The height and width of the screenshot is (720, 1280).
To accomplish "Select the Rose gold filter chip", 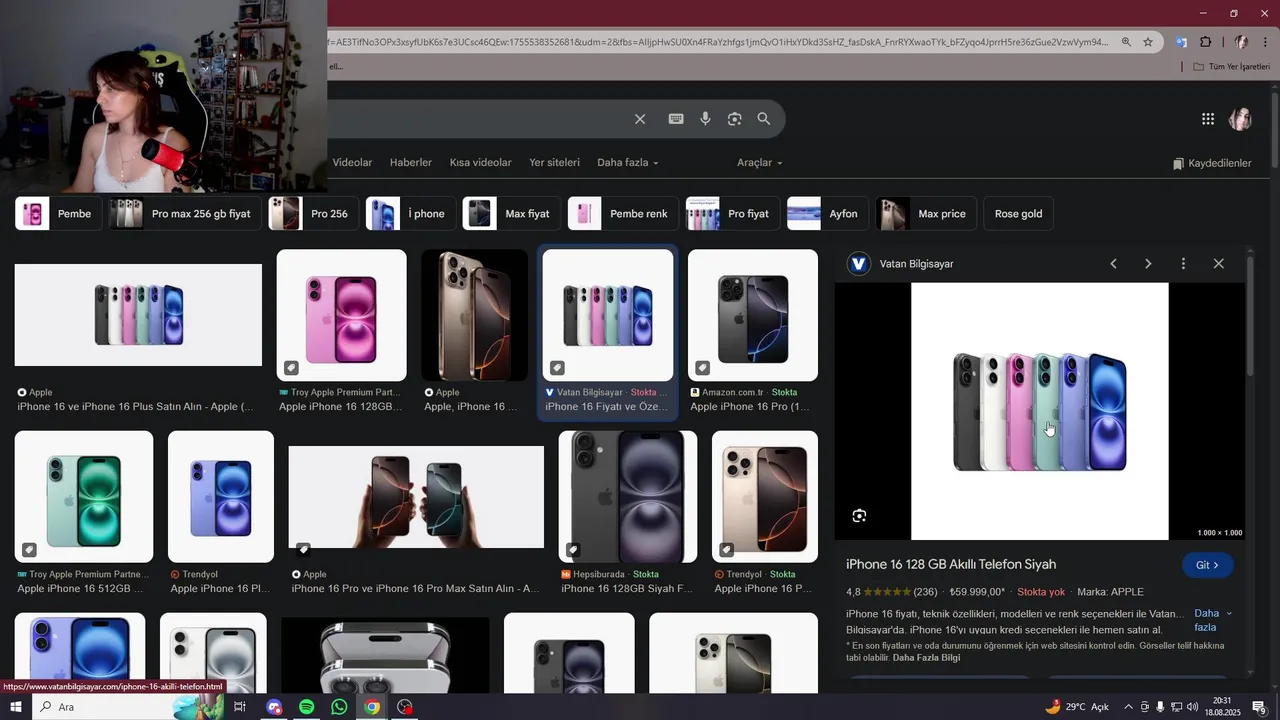I will pyautogui.click(x=1018, y=214).
